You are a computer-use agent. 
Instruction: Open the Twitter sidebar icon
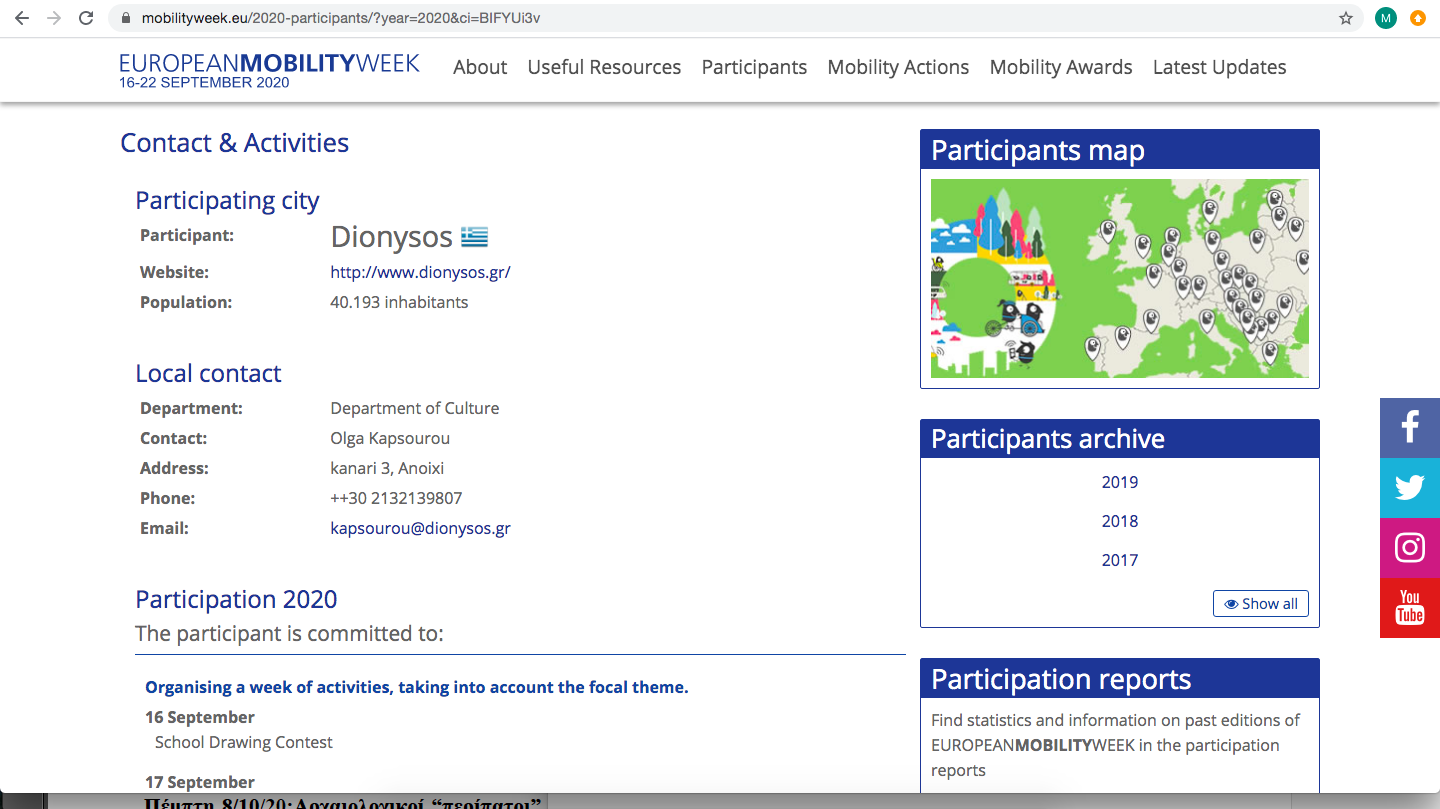pyautogui.click(x=1410, y=488)
